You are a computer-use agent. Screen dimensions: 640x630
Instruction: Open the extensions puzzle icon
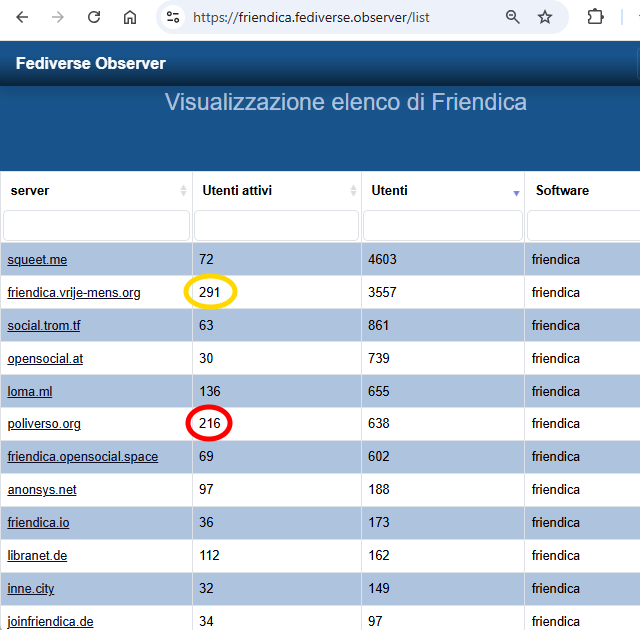[x=596, y=17]
